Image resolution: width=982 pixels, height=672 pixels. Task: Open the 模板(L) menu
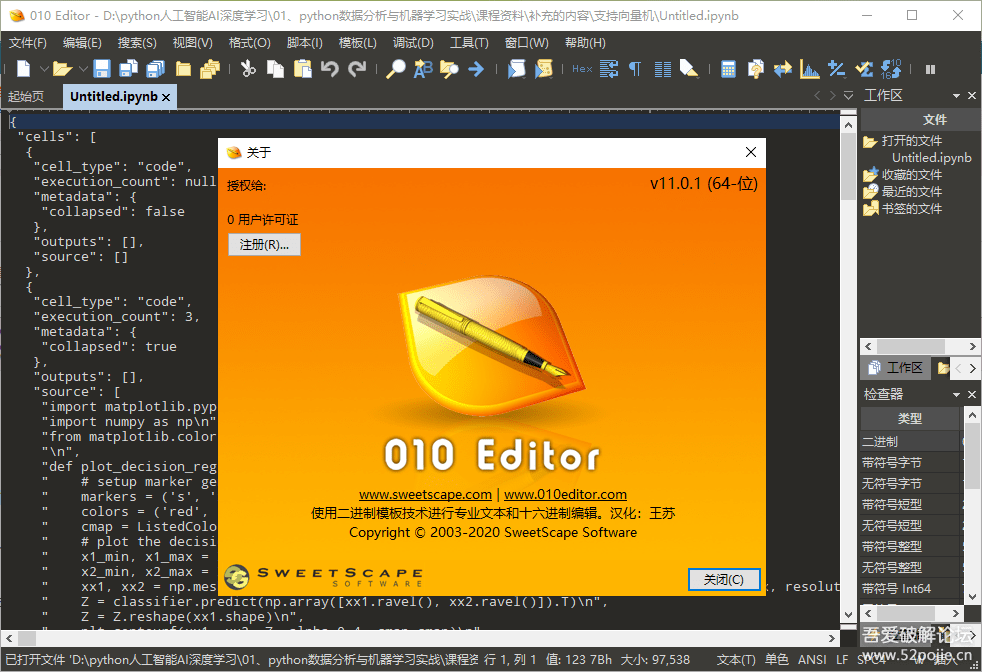coord(358,43)
